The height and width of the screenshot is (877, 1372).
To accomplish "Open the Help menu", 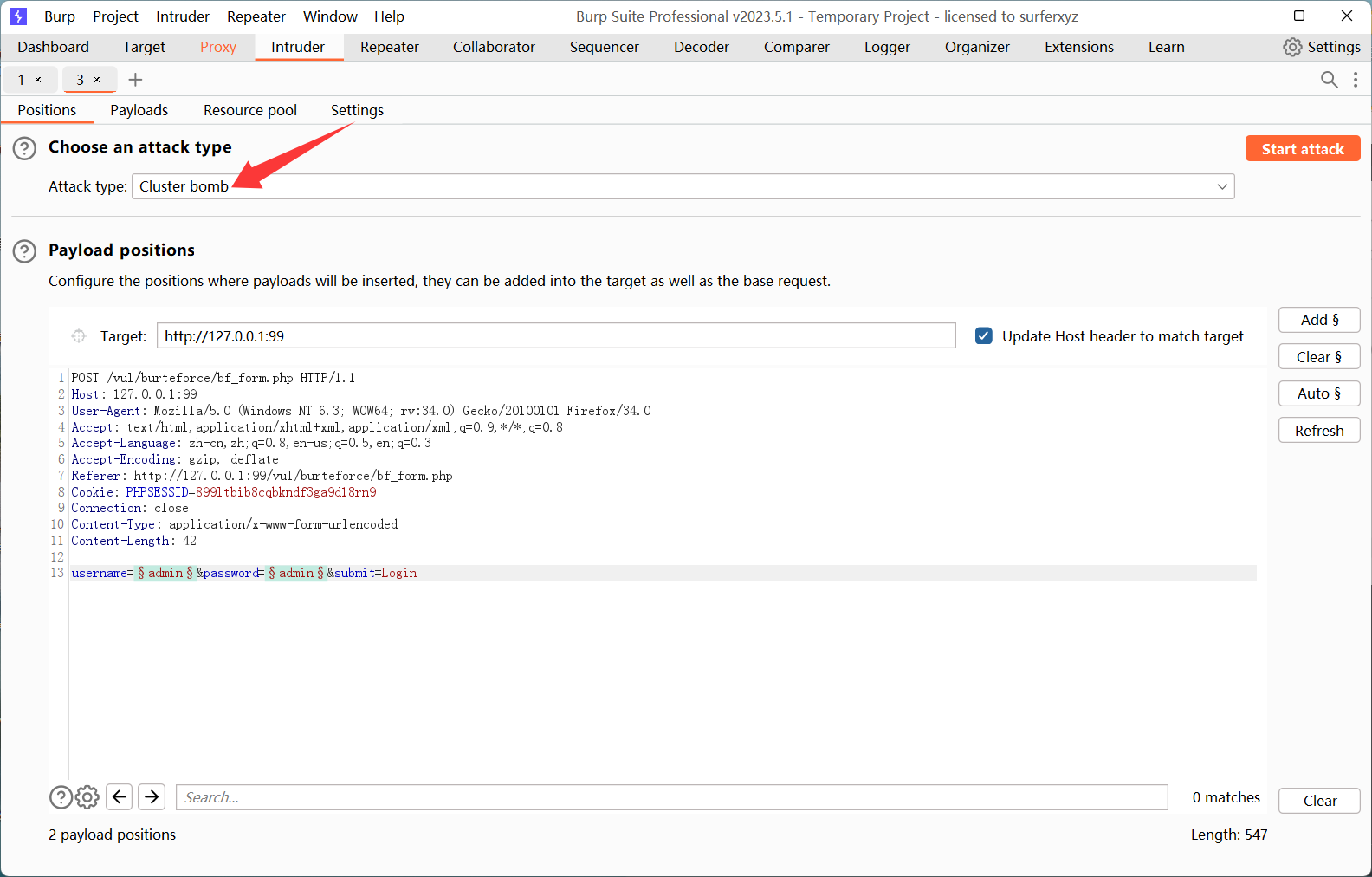I will tap(390, 16).
